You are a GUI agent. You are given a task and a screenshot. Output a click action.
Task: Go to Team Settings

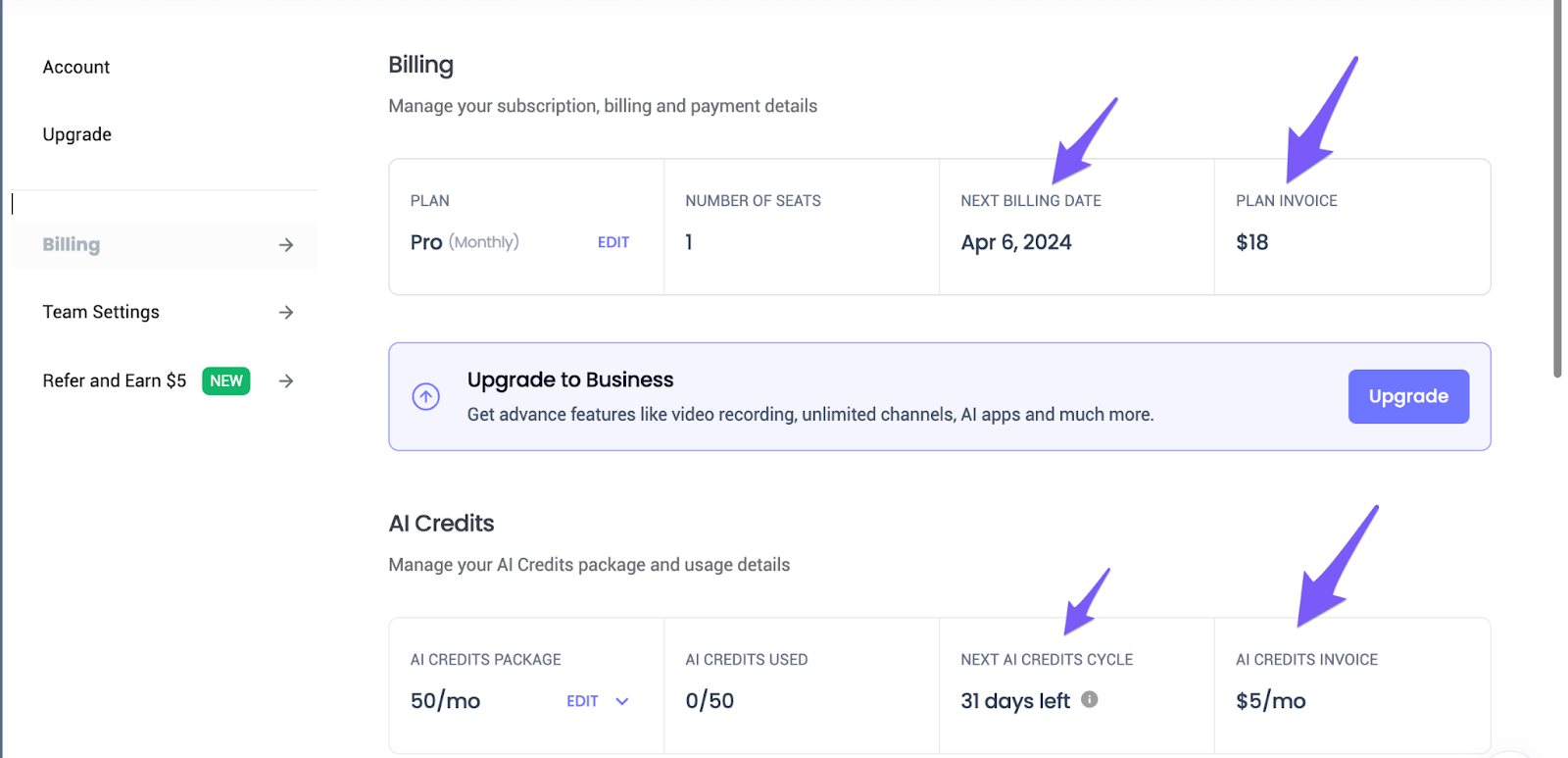(101, 313)
